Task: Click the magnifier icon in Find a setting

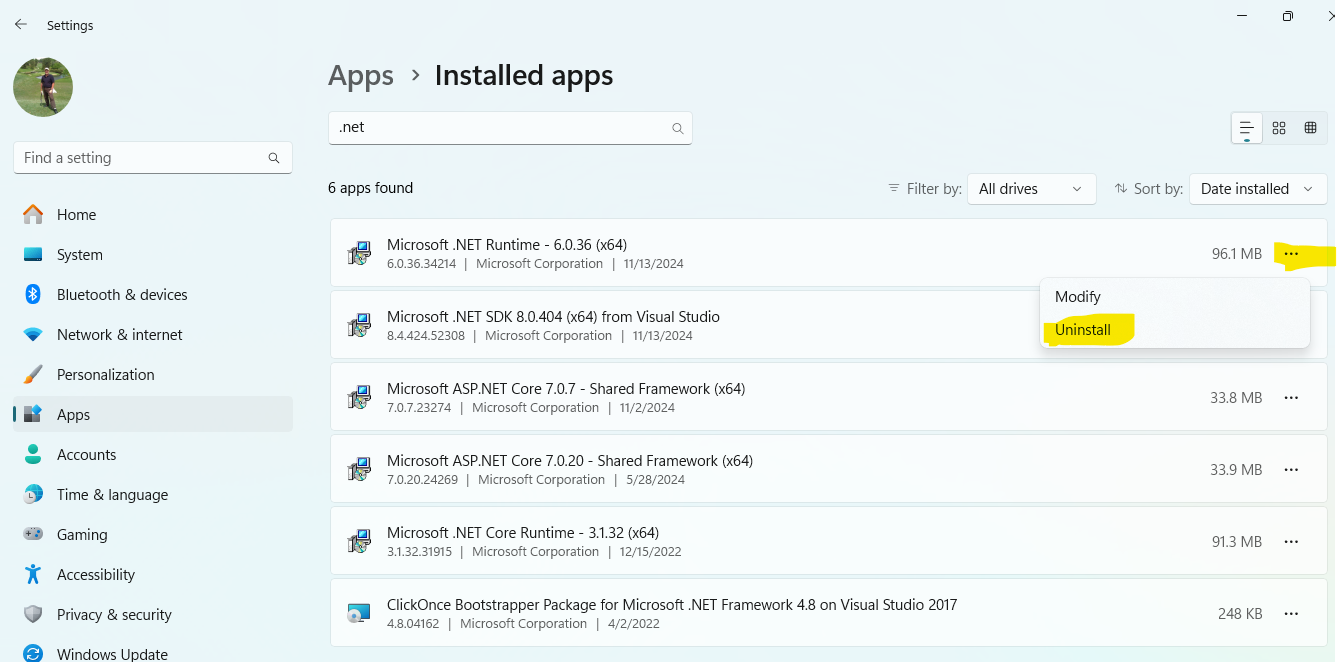Action: tap(274, 158)
